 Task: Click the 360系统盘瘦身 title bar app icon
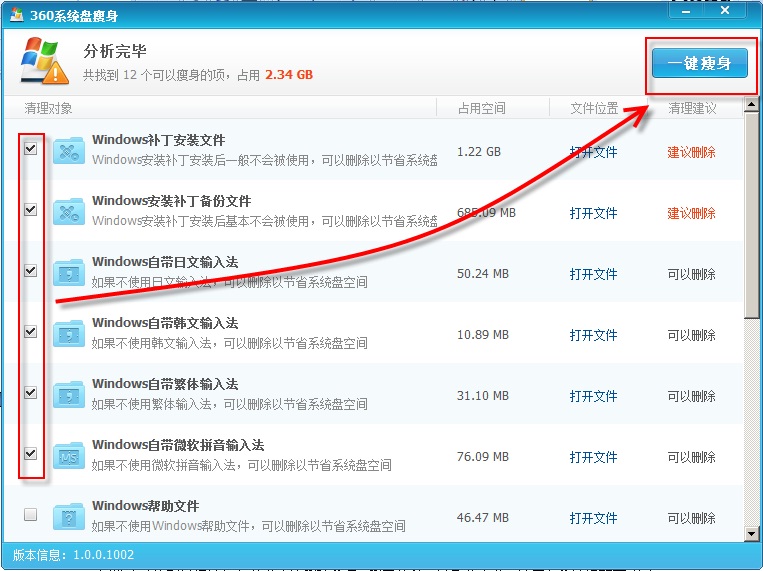tap(16, 13)
